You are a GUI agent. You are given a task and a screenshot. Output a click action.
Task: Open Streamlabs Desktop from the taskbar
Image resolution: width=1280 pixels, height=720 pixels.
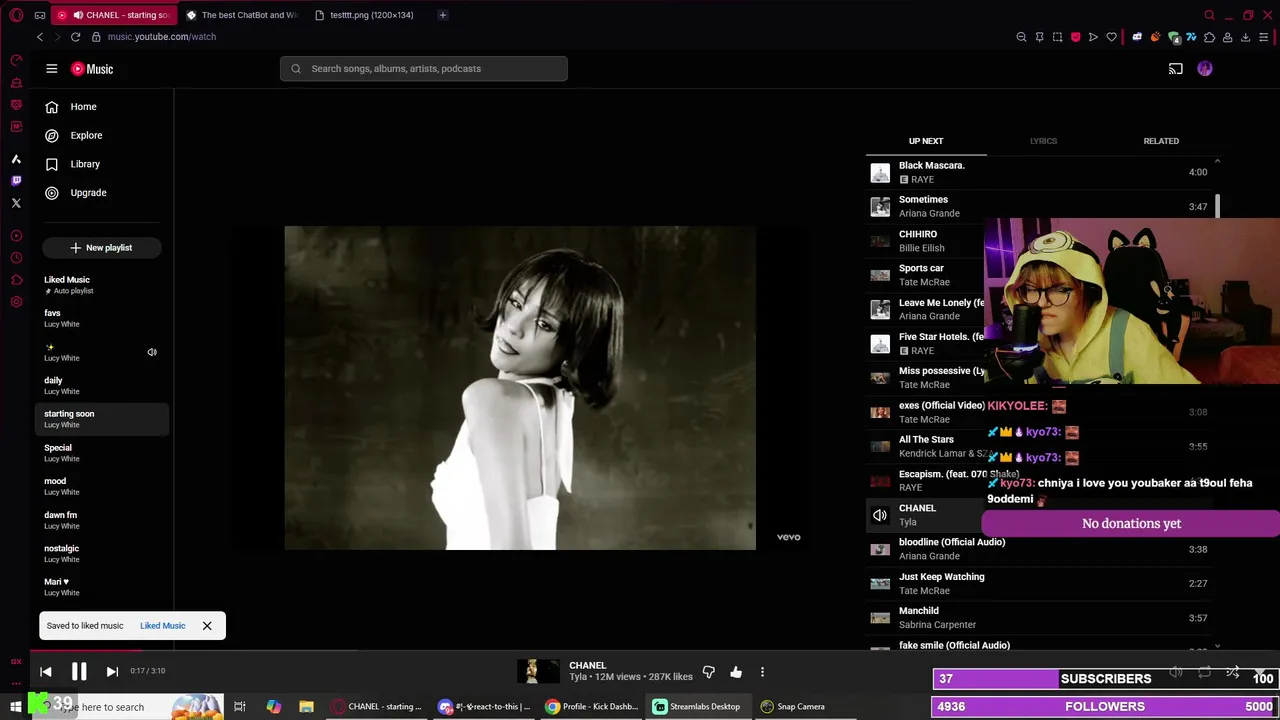(x=696, y=707)
